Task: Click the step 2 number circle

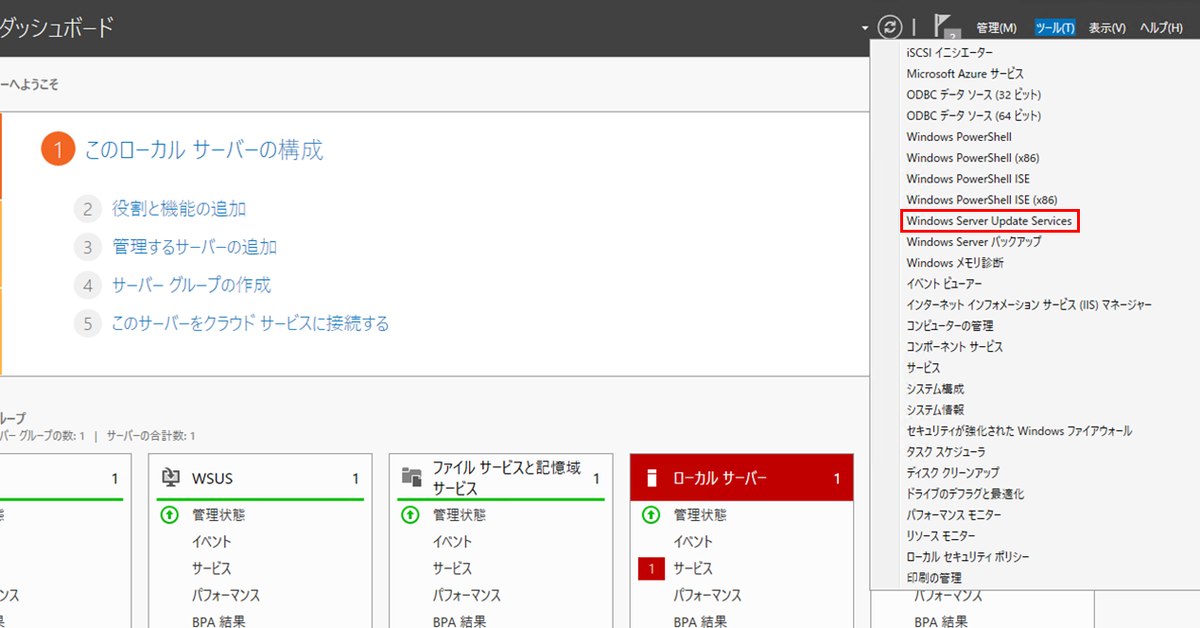Action: click(88, 209)
